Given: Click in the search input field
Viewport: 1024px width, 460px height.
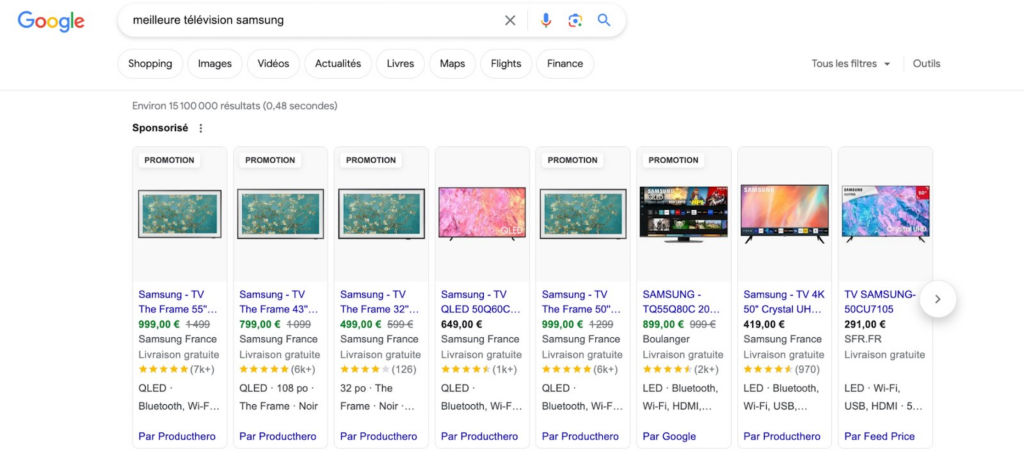Looking at the screenshot, I should pyautogui.click(x=313, y=20).
